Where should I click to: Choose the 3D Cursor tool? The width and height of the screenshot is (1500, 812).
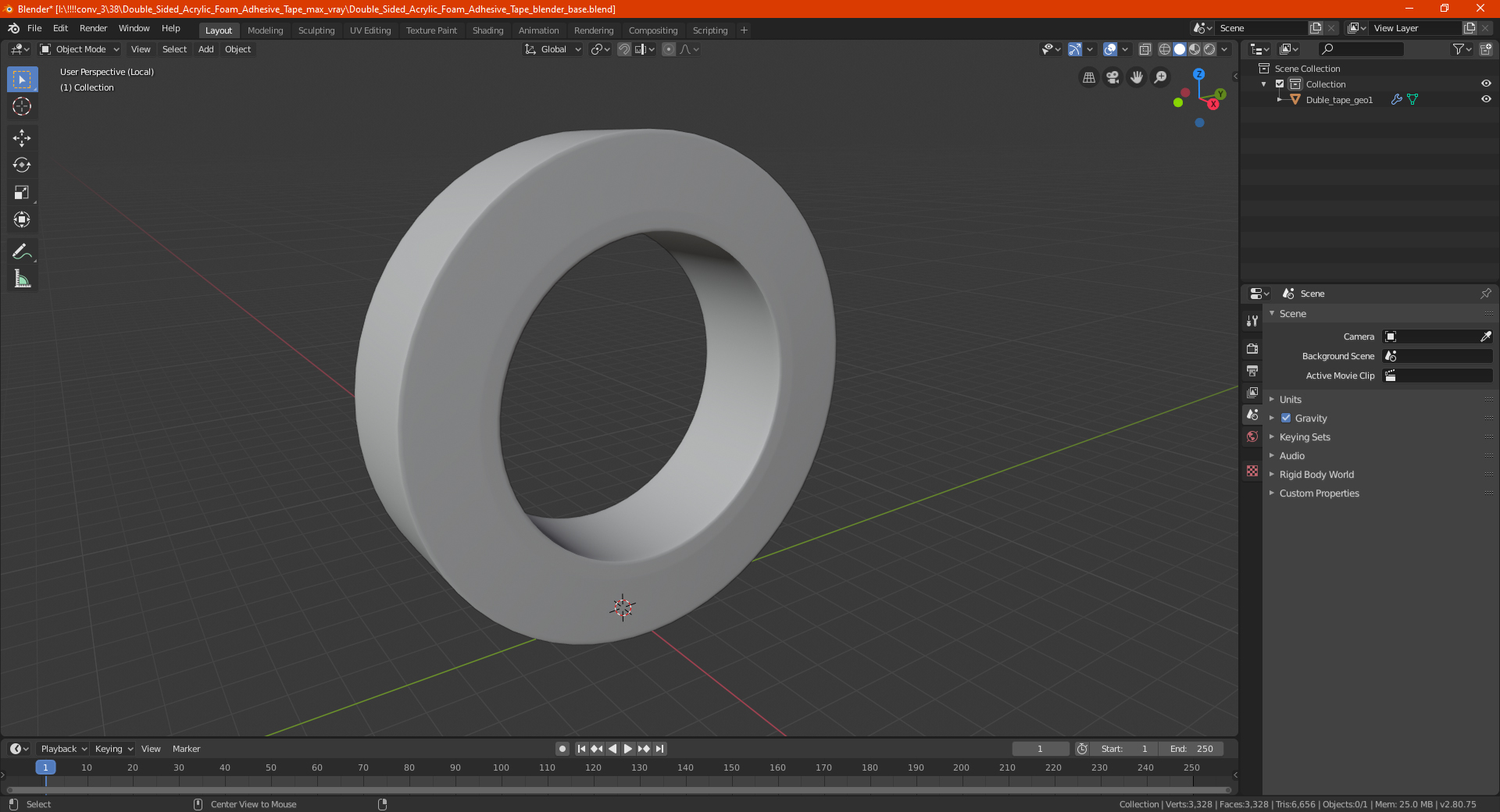tap(22, 106)
